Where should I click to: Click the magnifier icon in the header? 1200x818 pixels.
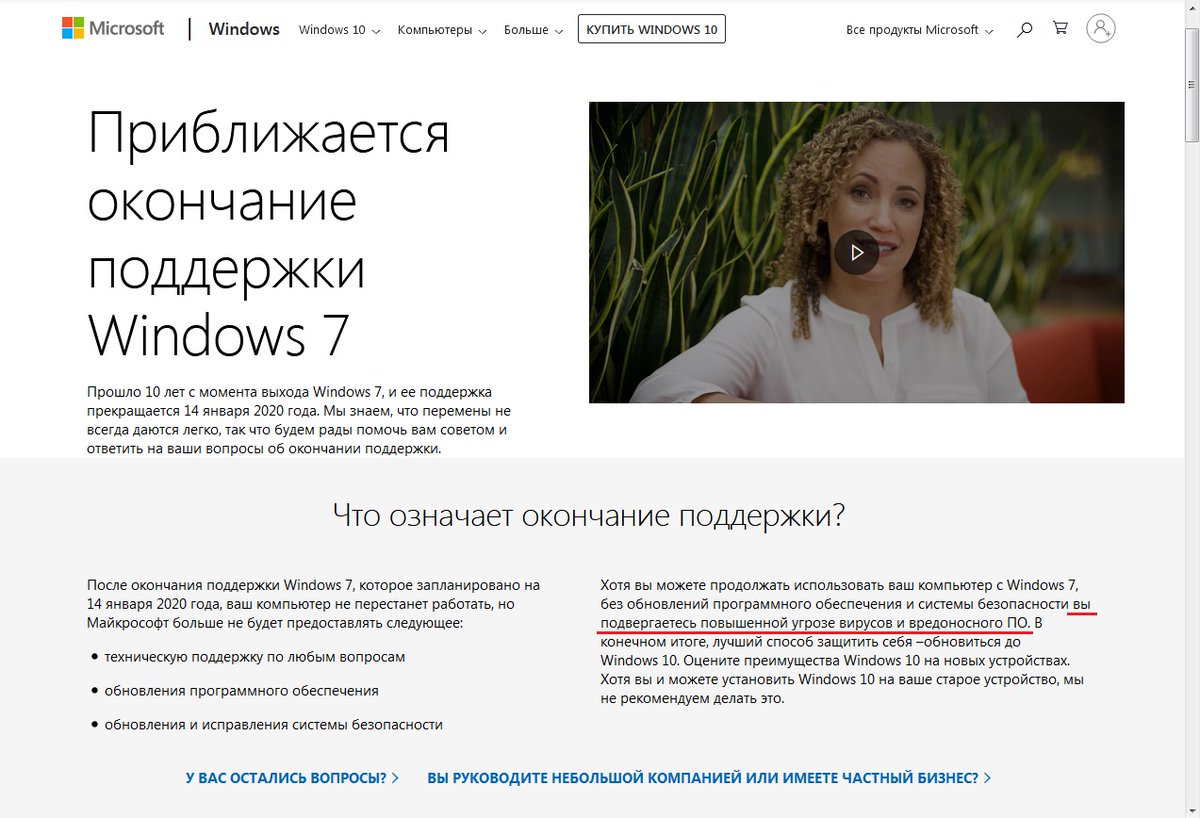coord(1023,29)
